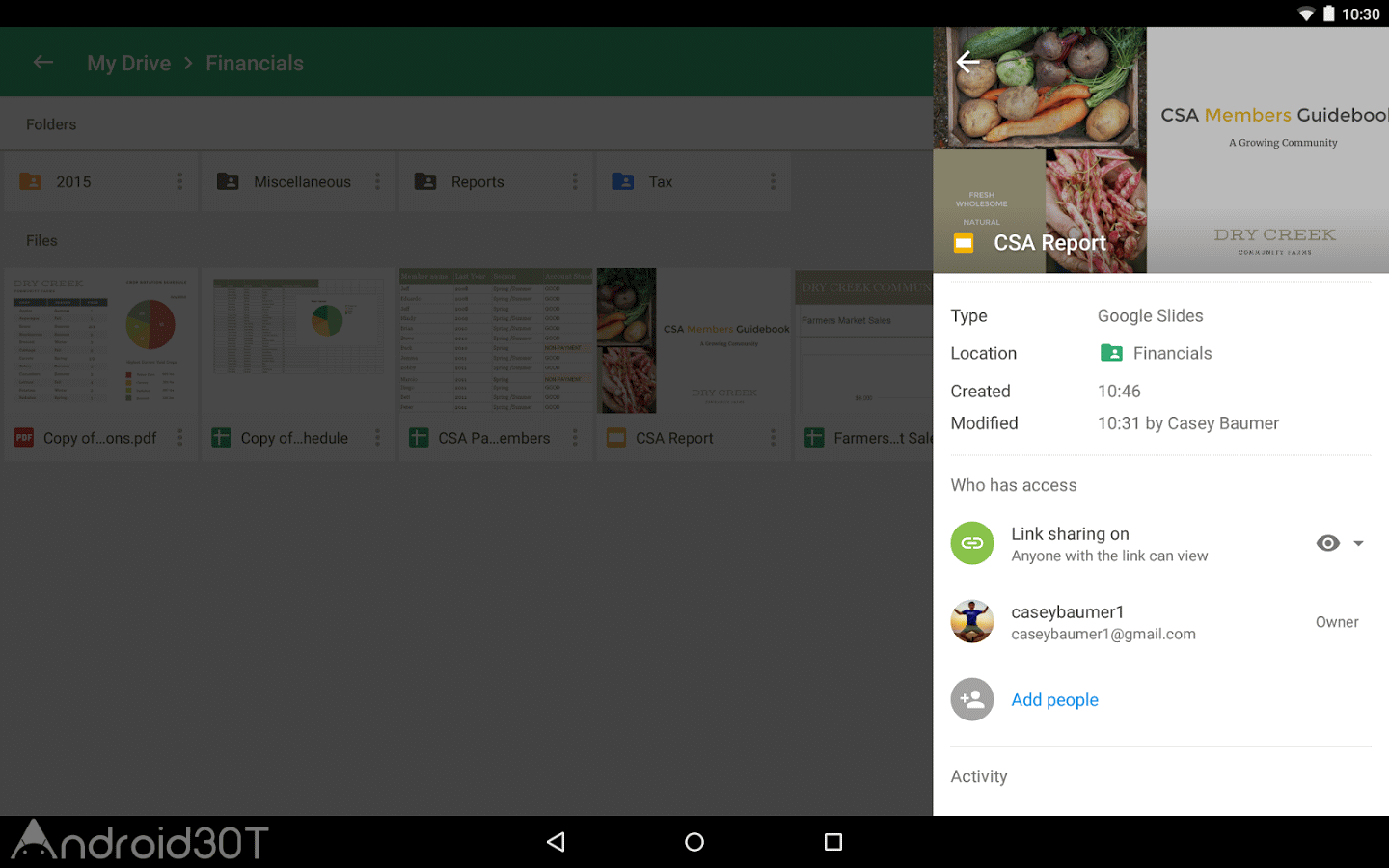Toggle the link view permission eye icon
1389x868 pixels.
coord(1328,543)
